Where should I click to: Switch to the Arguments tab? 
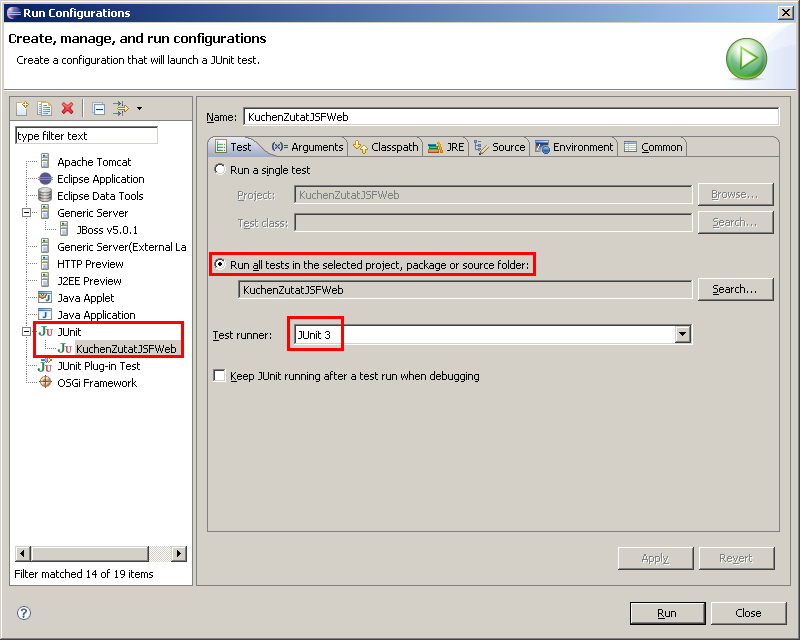point(308,147)
